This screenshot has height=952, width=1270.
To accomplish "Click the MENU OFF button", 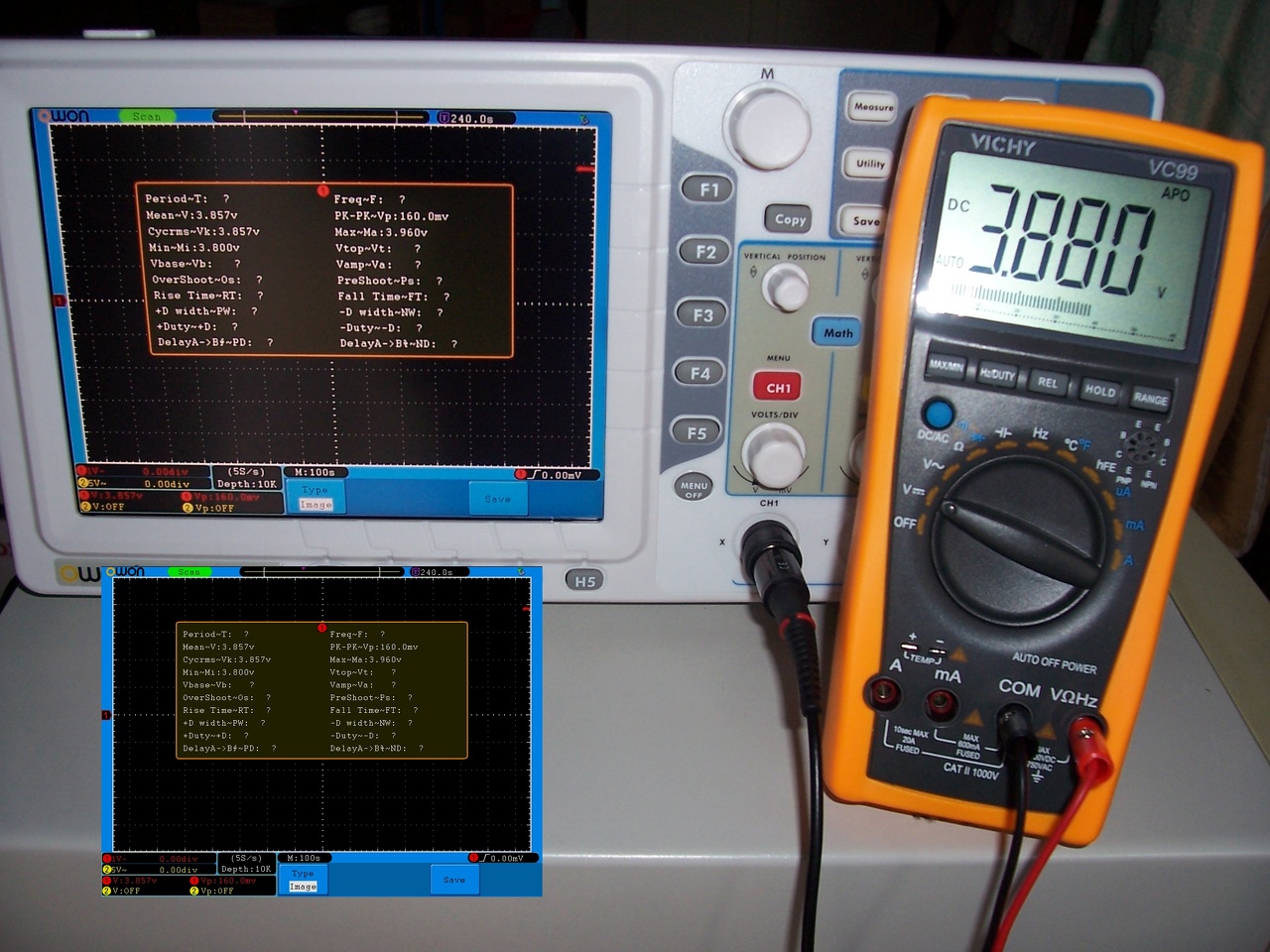I will [x=694, y=489].
